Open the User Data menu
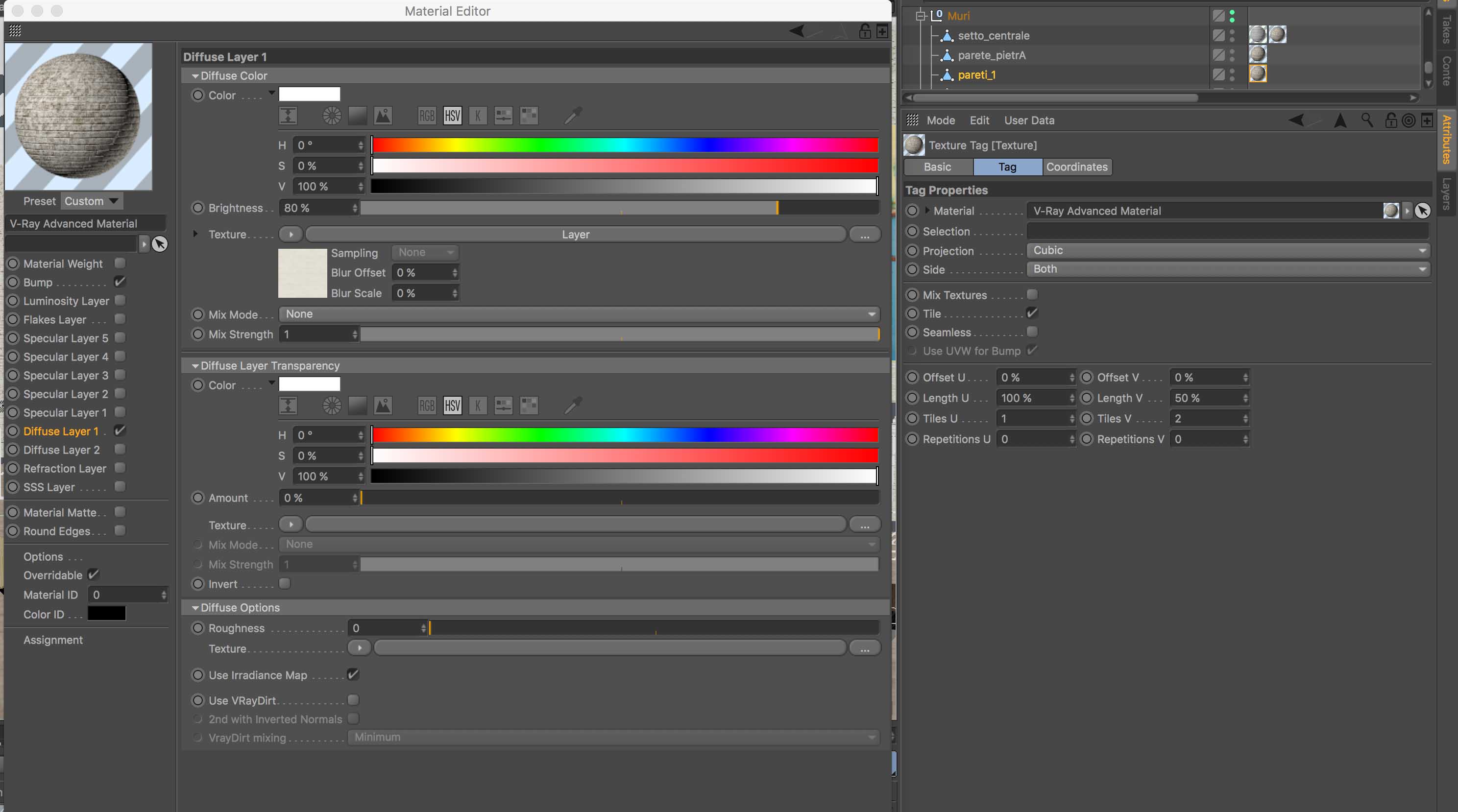The width and height of the screenshot is (1458, 812). point(1029,120)
